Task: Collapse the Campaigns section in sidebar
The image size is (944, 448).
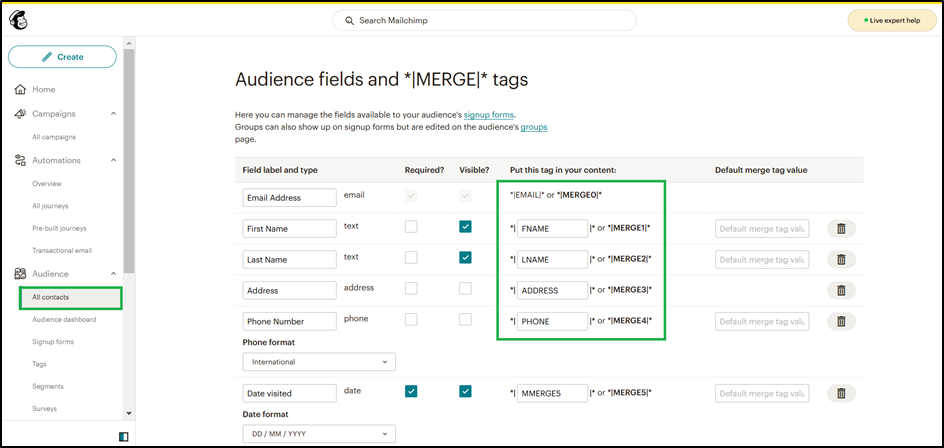Action: tap(113, 114)
